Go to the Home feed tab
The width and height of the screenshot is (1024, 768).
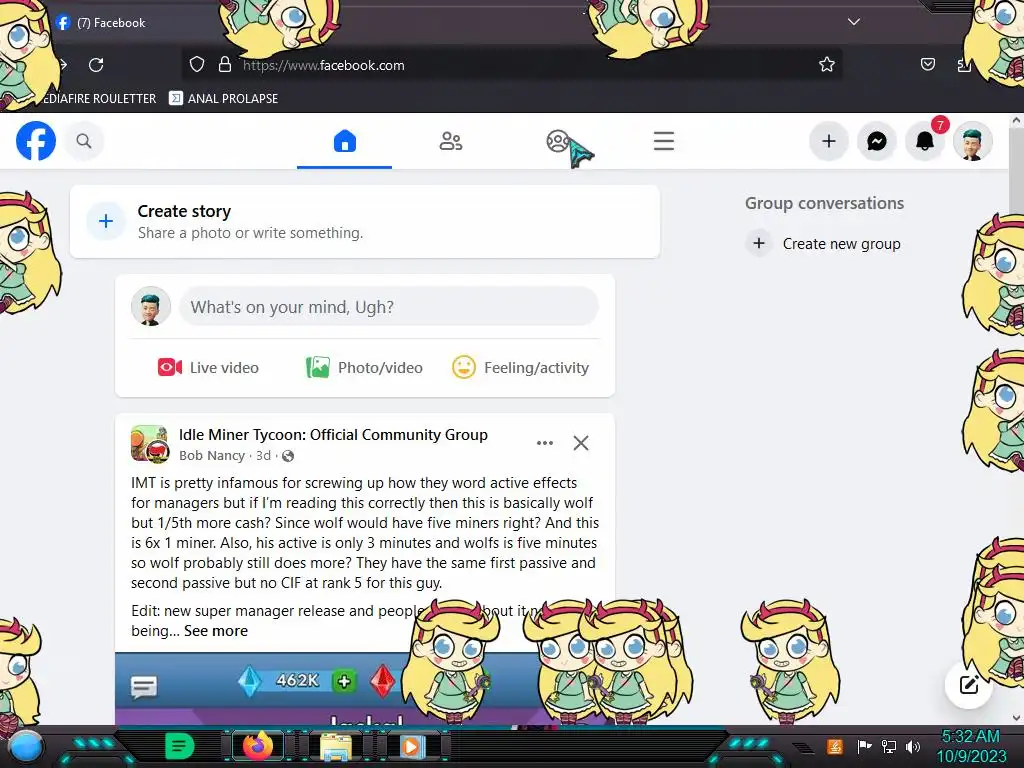[344, 141]
